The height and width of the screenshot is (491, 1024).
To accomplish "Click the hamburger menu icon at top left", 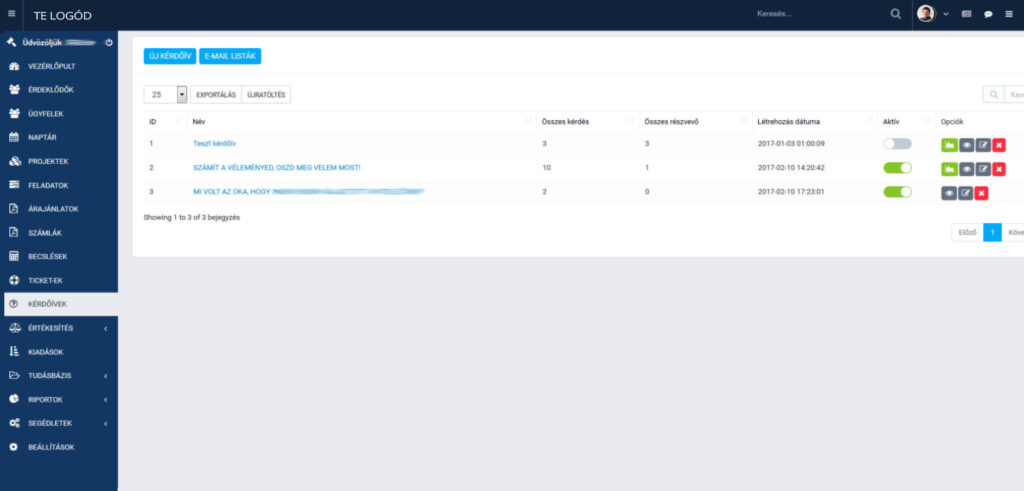I will pos(12,14).
